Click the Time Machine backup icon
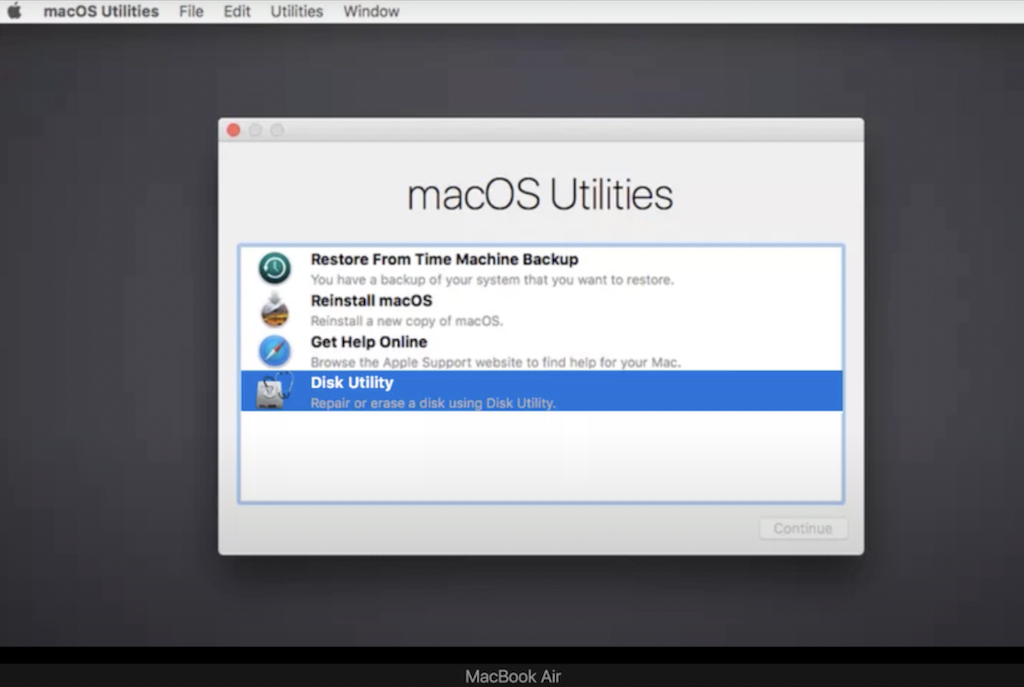The width and height of the screenshot is (1024, 687). [274, 268]
